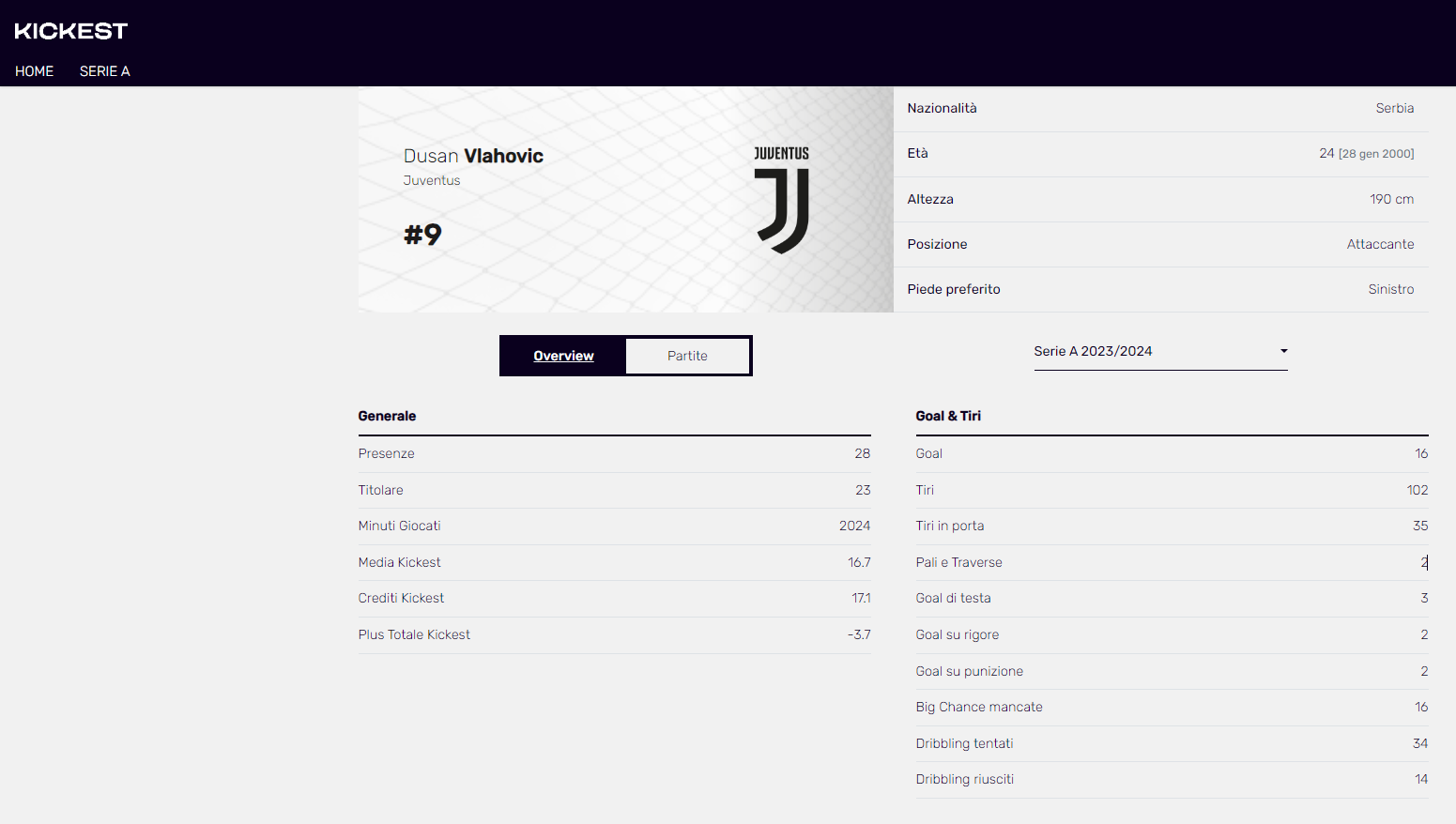Open the SERIE A menu item
The width and height of the screenshot is (1456, 824).
[x=105, y=71]
